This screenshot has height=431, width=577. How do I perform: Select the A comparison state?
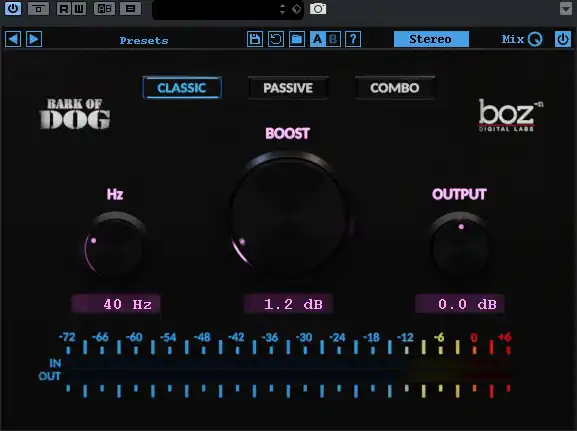(318, 39)
